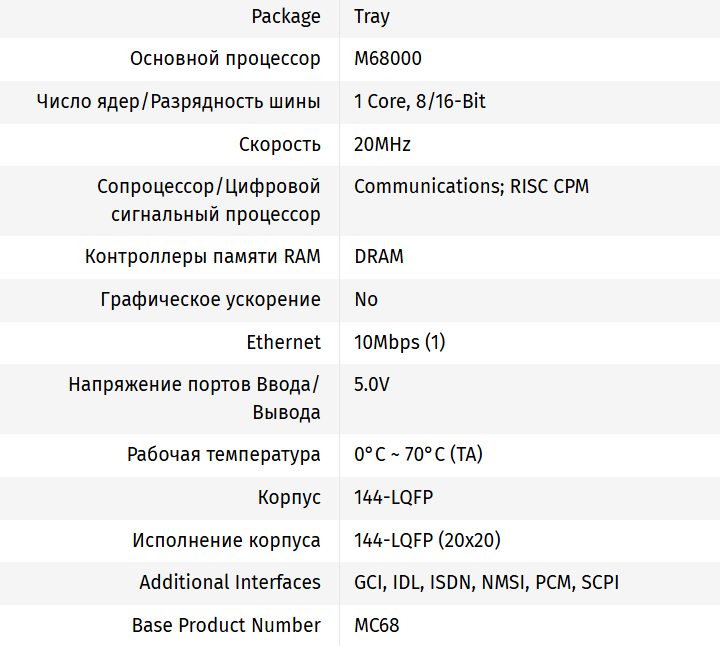Click the '144-LQFP (20x20)' value
Image resolution: width=720 pixels, height=646 pixels.
click(x=427, y=541)
